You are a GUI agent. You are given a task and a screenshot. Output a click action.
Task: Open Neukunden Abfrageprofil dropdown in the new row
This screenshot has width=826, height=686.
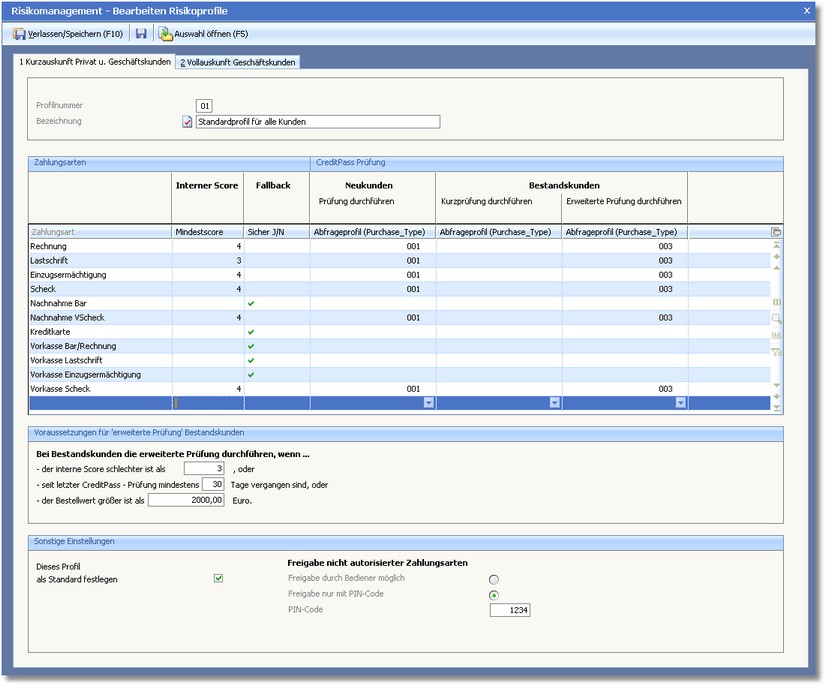point(429,403)
